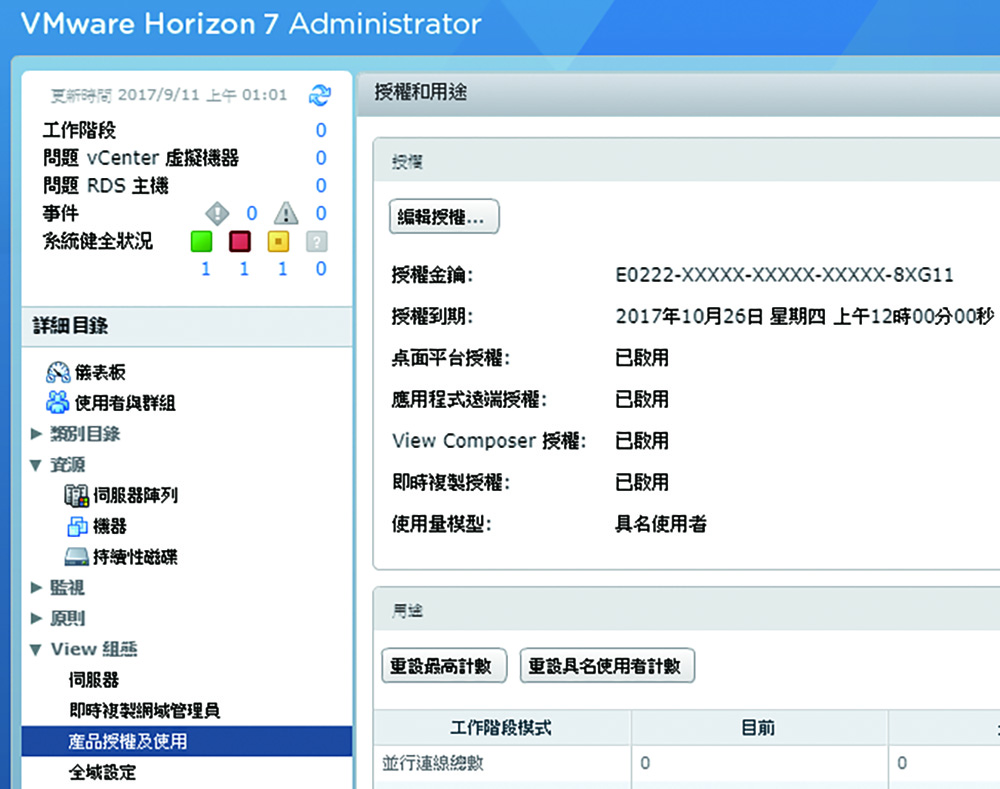Click the 具名使用者 usage model value

(x=661, y=524)
